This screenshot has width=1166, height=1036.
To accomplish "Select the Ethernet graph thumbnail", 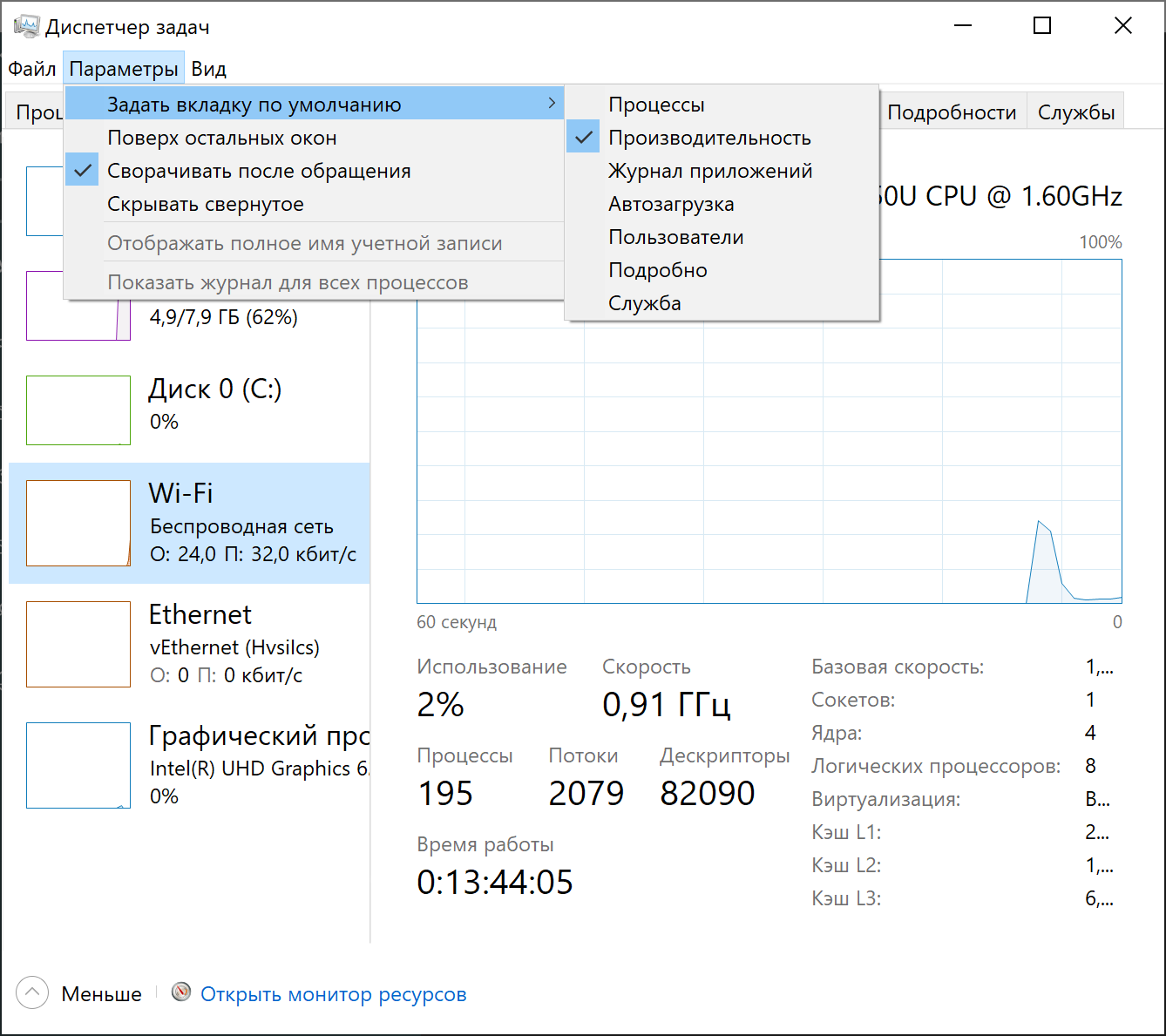I will click(x=78, y=644).
